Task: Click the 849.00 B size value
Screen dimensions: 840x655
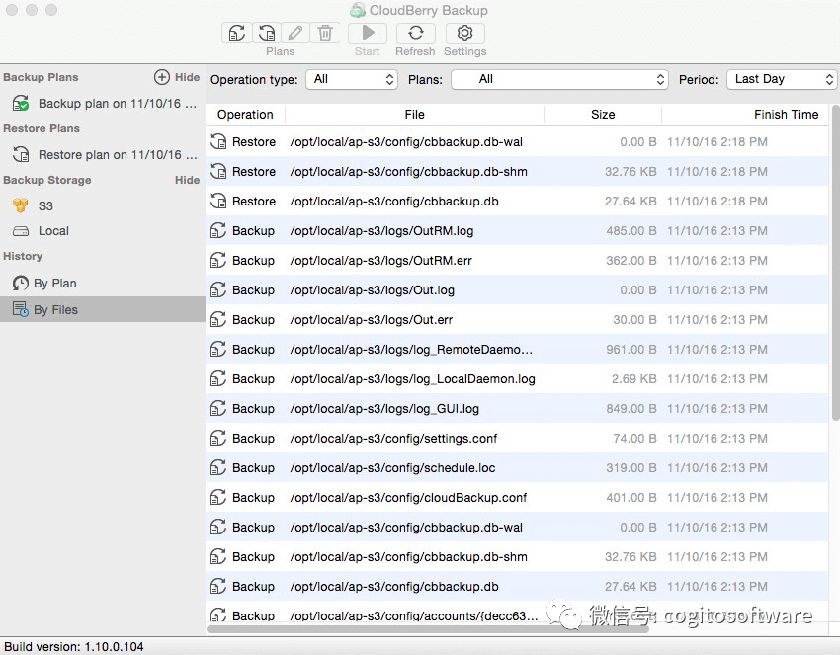Action: coord(631,409)
